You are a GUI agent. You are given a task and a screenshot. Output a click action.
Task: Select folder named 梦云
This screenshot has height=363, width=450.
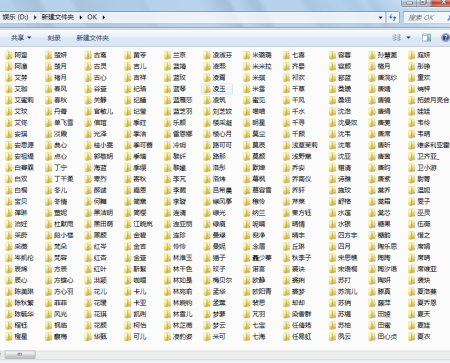pyautogui.click(x=215, y=325)
